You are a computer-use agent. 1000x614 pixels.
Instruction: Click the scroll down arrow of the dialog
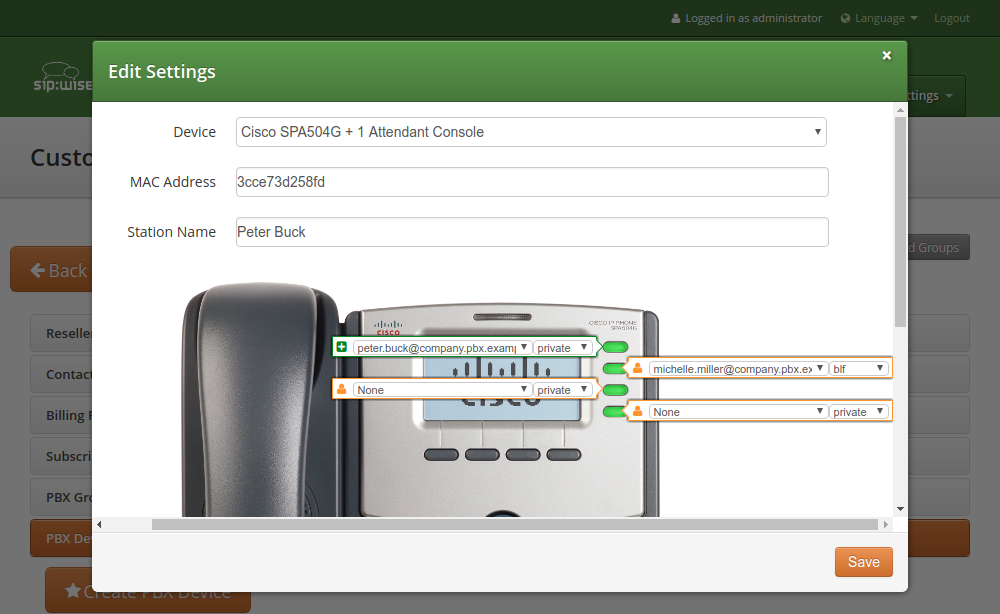[x=900, y=509]
